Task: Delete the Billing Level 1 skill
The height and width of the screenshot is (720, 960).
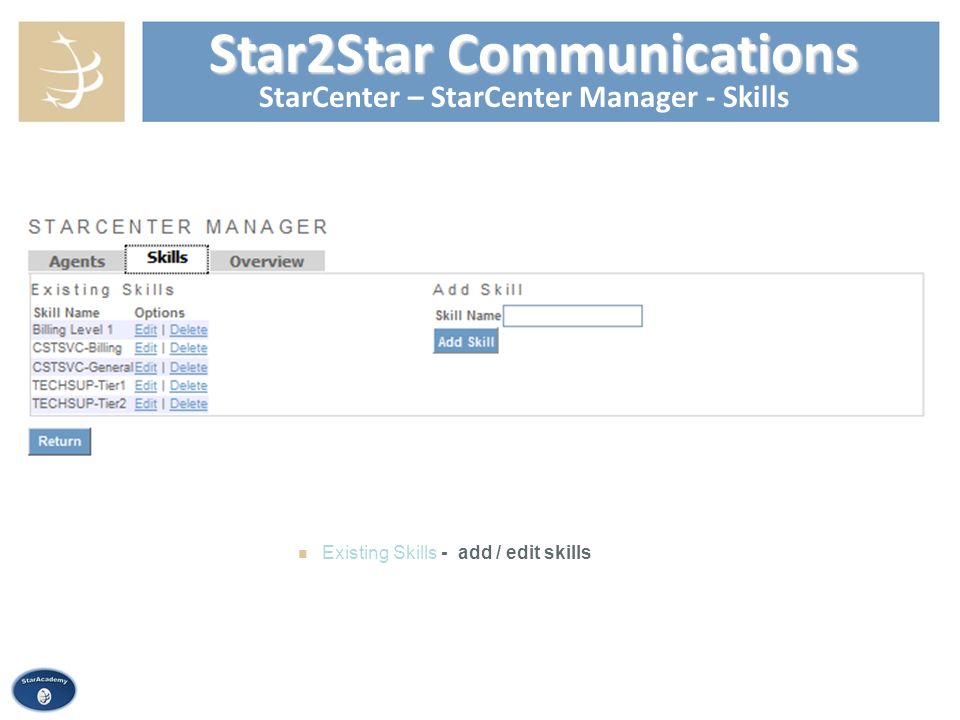Action: (x=189, y=330)
